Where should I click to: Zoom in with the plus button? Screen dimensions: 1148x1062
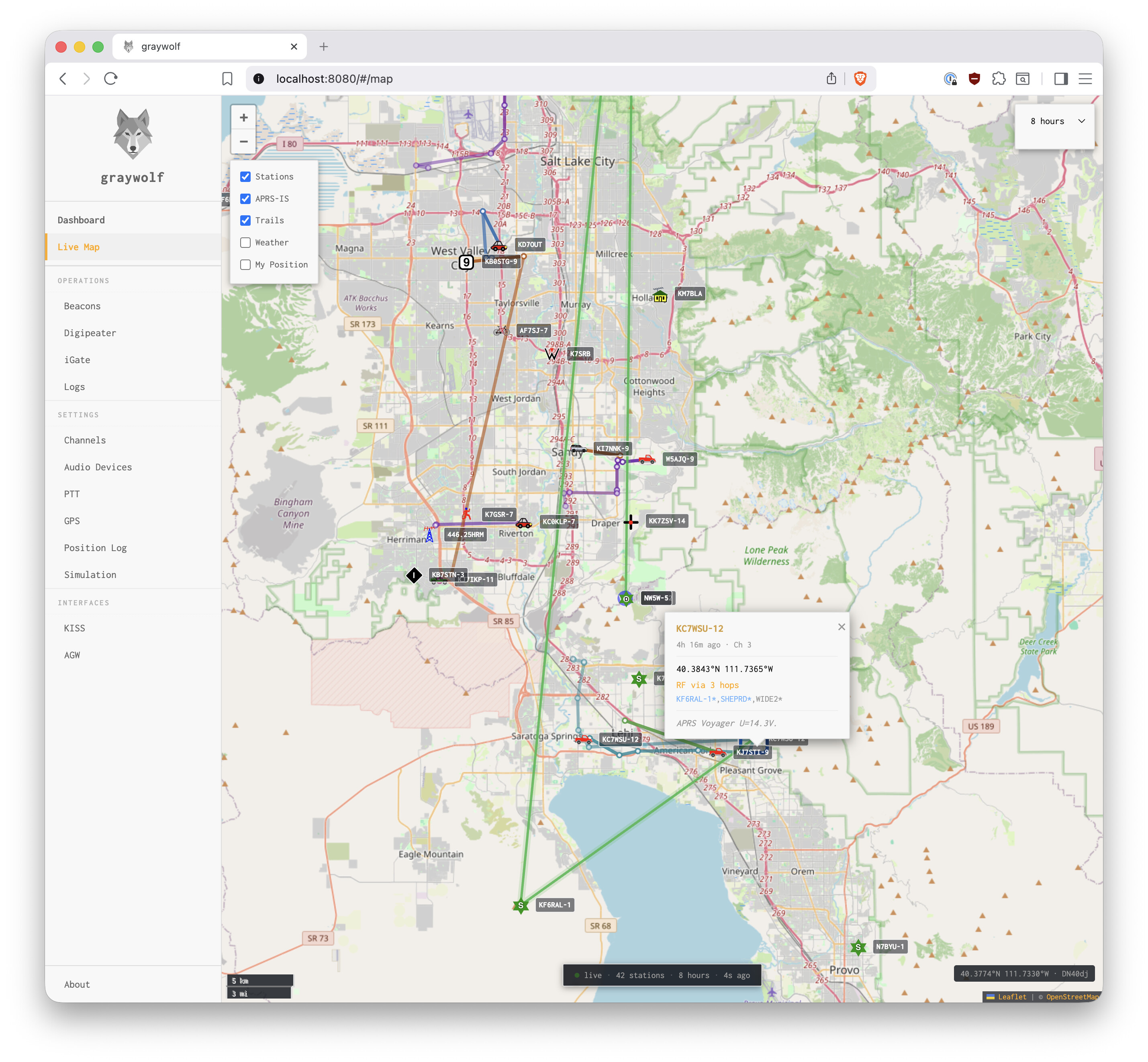244,118
